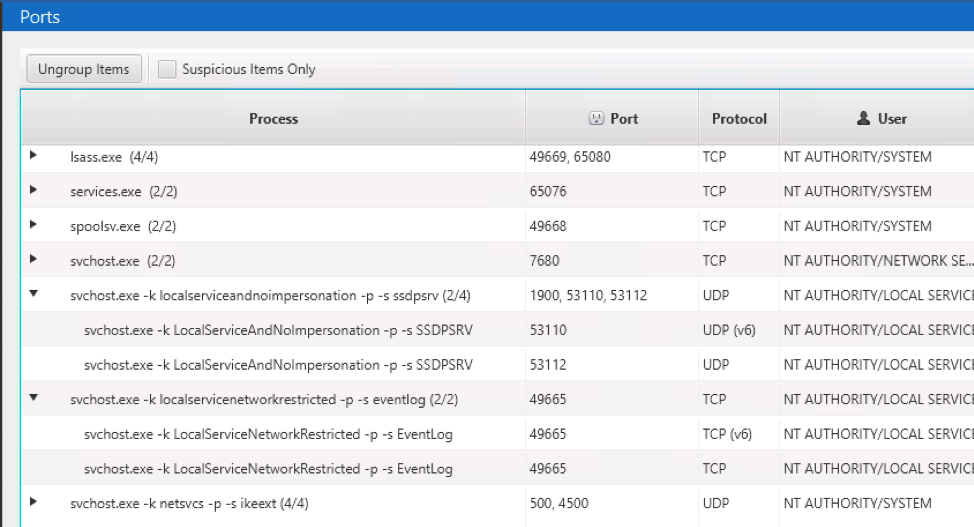
Task: Click the Ungroup Items button
Action: [x=84, y=69]
